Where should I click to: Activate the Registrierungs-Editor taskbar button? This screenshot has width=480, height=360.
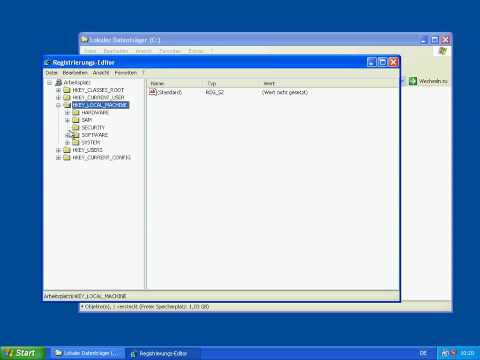coord(162,354)
